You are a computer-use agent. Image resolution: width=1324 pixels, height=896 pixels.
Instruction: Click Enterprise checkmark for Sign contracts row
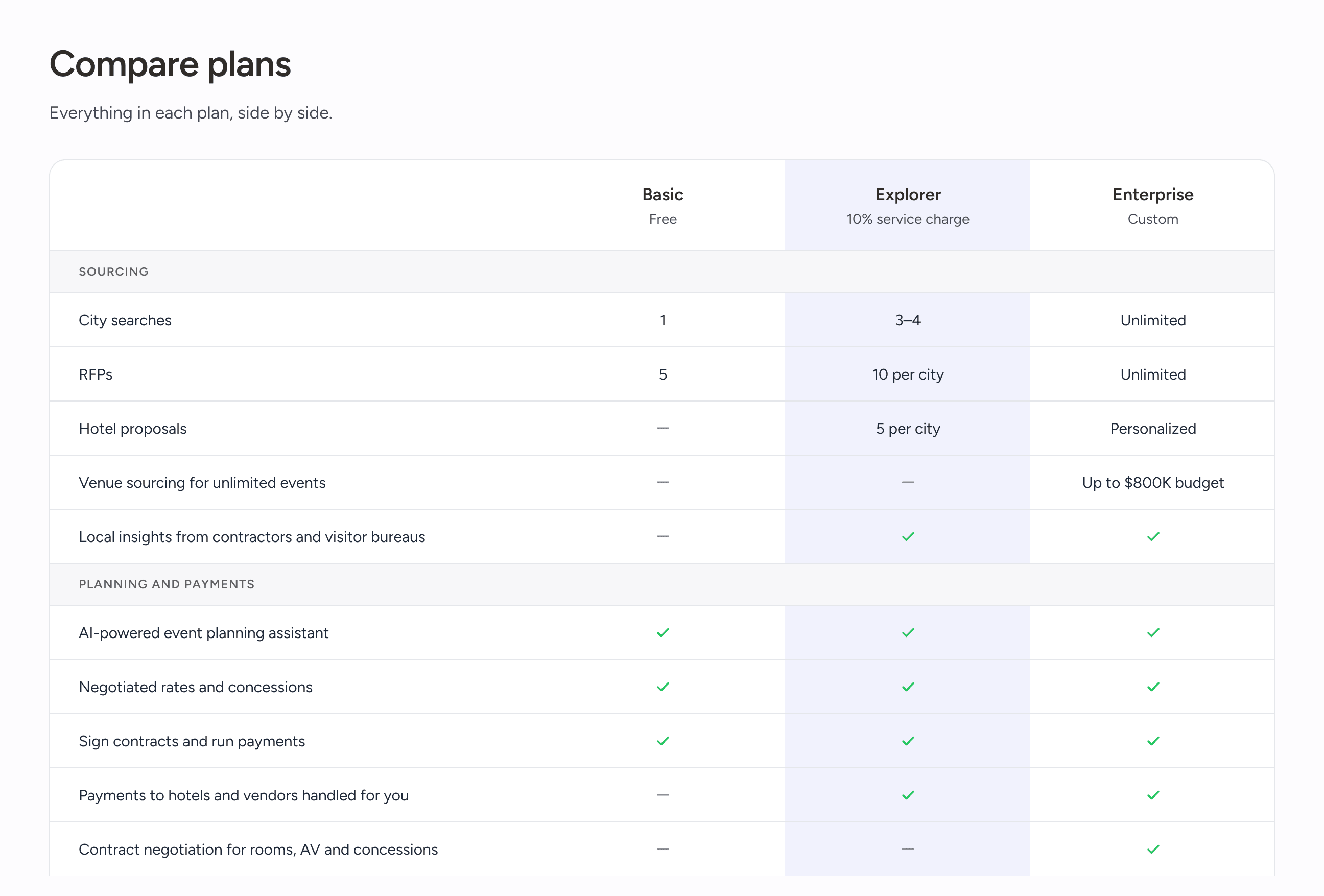coord(1153,741)
